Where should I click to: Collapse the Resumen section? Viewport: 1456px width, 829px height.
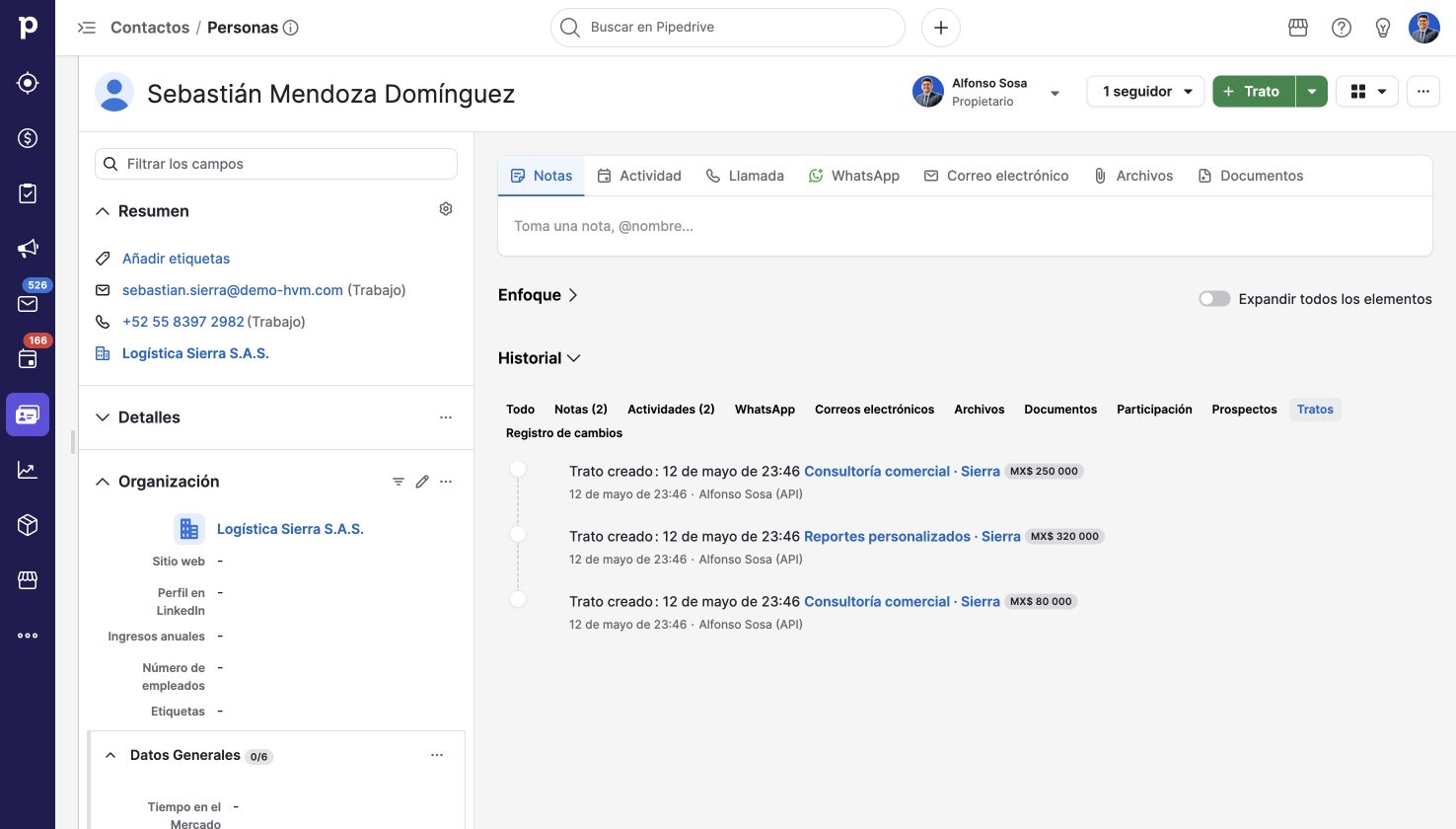pyautogui.click(x=103, y=211)
